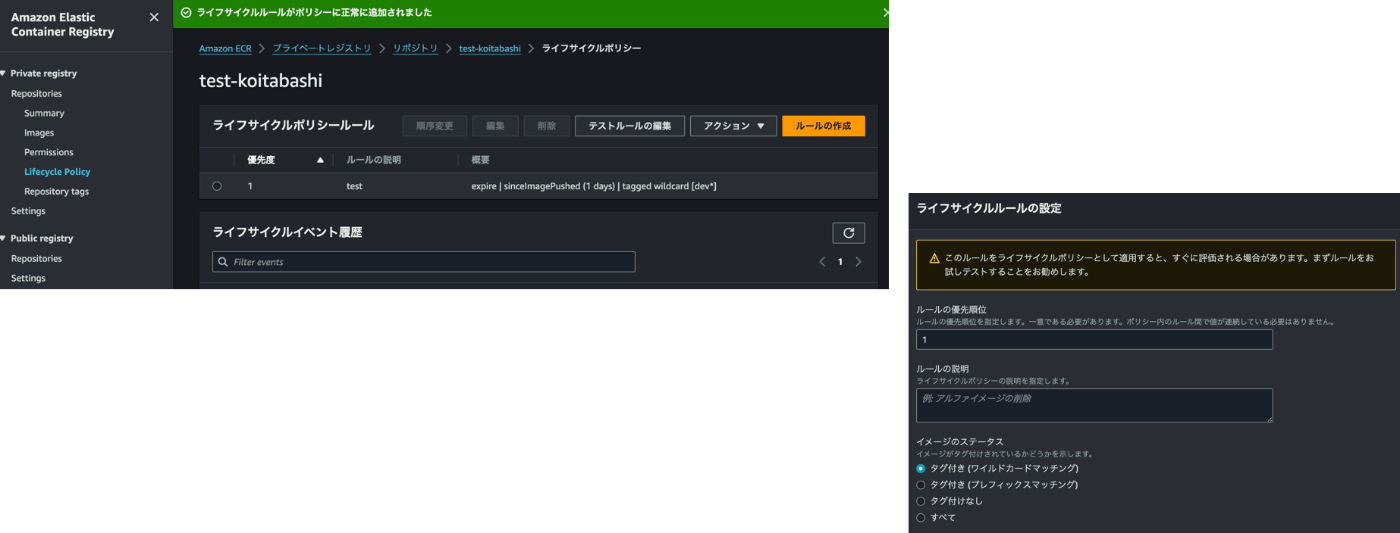Click the テストルールの編集 button
Image resolution: width=1400 pixels, height=533 pixels.
[x=630, y=126]
